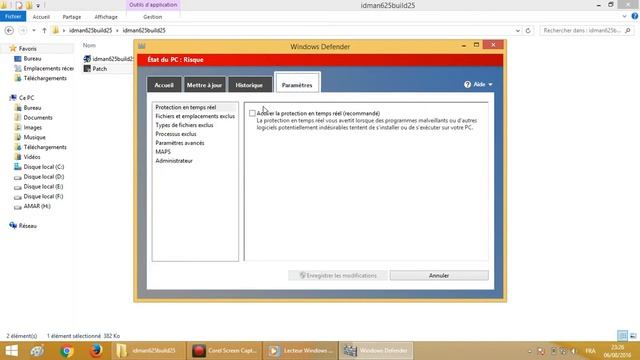Click idman625build25 breadcrumb parent folder
The width and height of the screenshot is (640, 360).
[90, 31]
